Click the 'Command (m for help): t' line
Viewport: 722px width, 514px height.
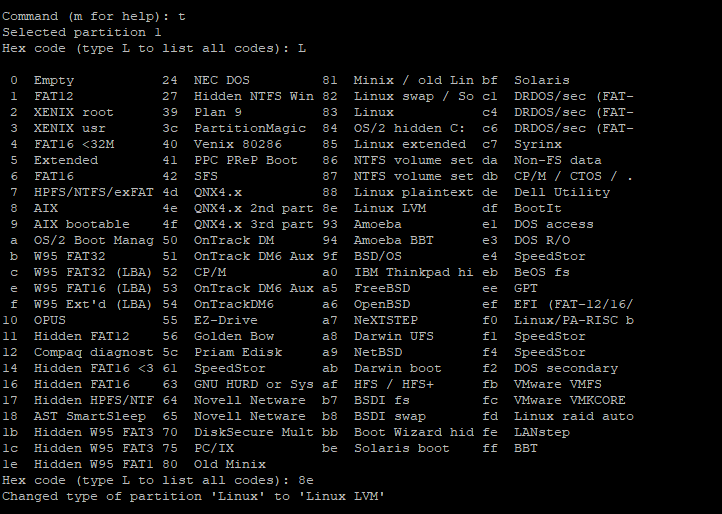[x=93, y=16]
